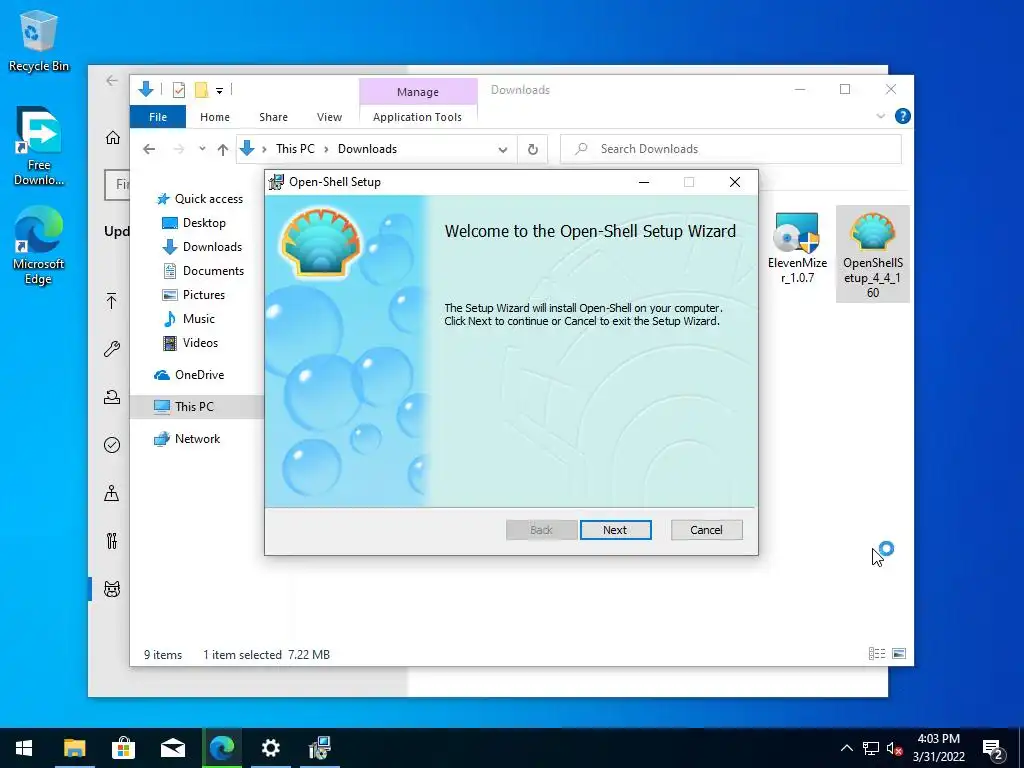Cancel the Open-Shell Setup wizard

[x=706, y=530]
